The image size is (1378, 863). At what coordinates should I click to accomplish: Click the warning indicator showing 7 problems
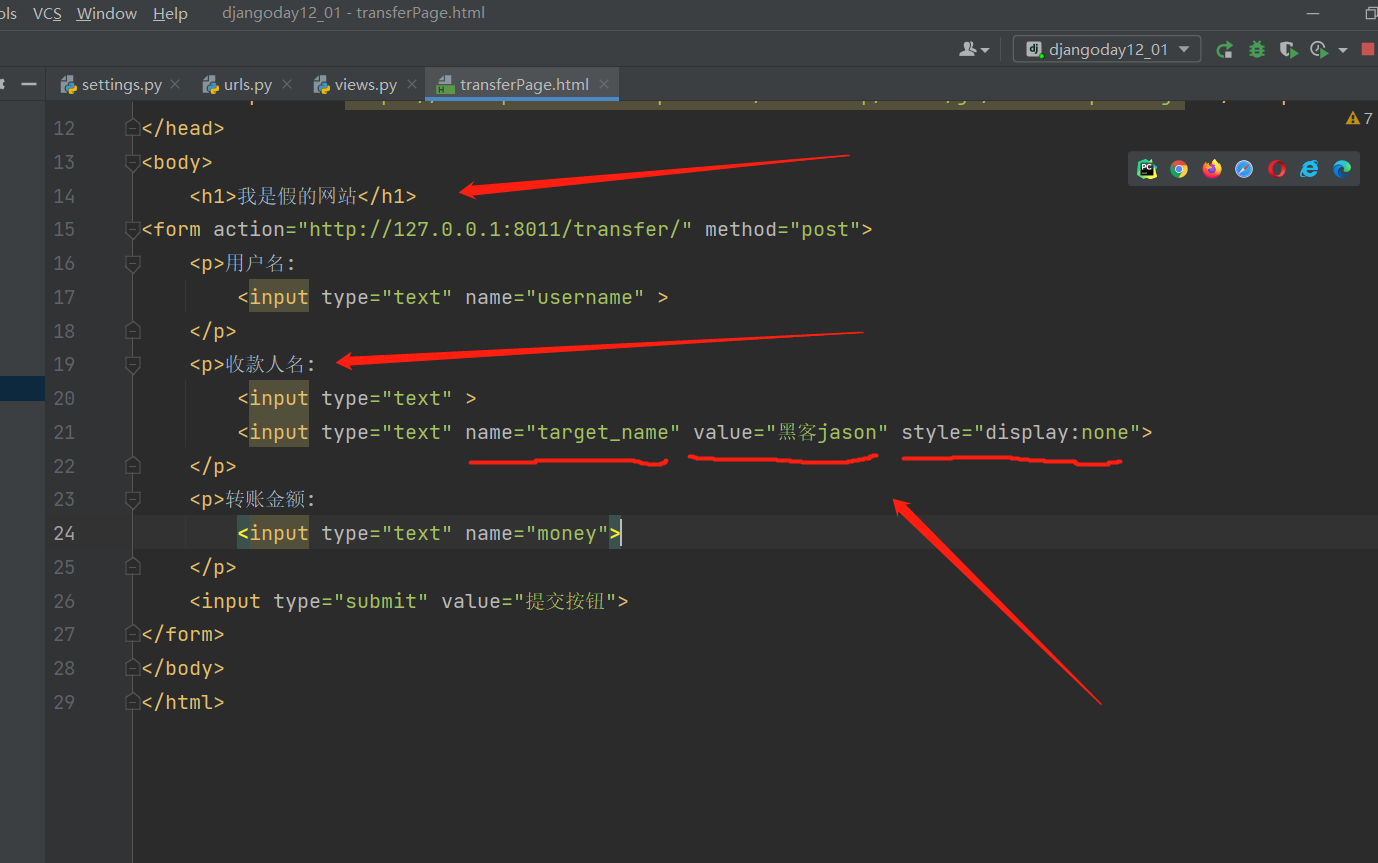click(x=1359, y=118)
